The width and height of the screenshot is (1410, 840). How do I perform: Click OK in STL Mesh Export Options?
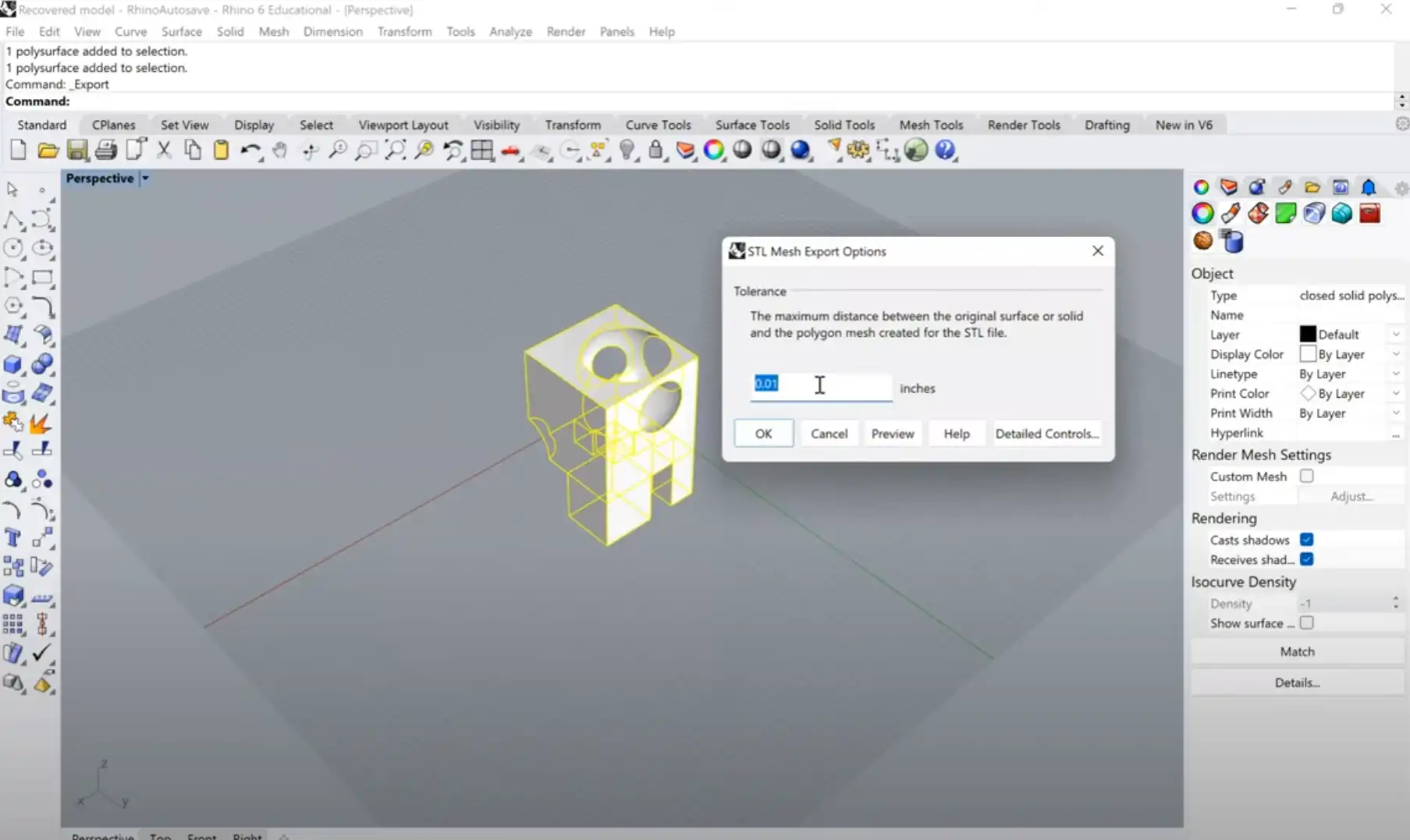[x=763, y=434]
